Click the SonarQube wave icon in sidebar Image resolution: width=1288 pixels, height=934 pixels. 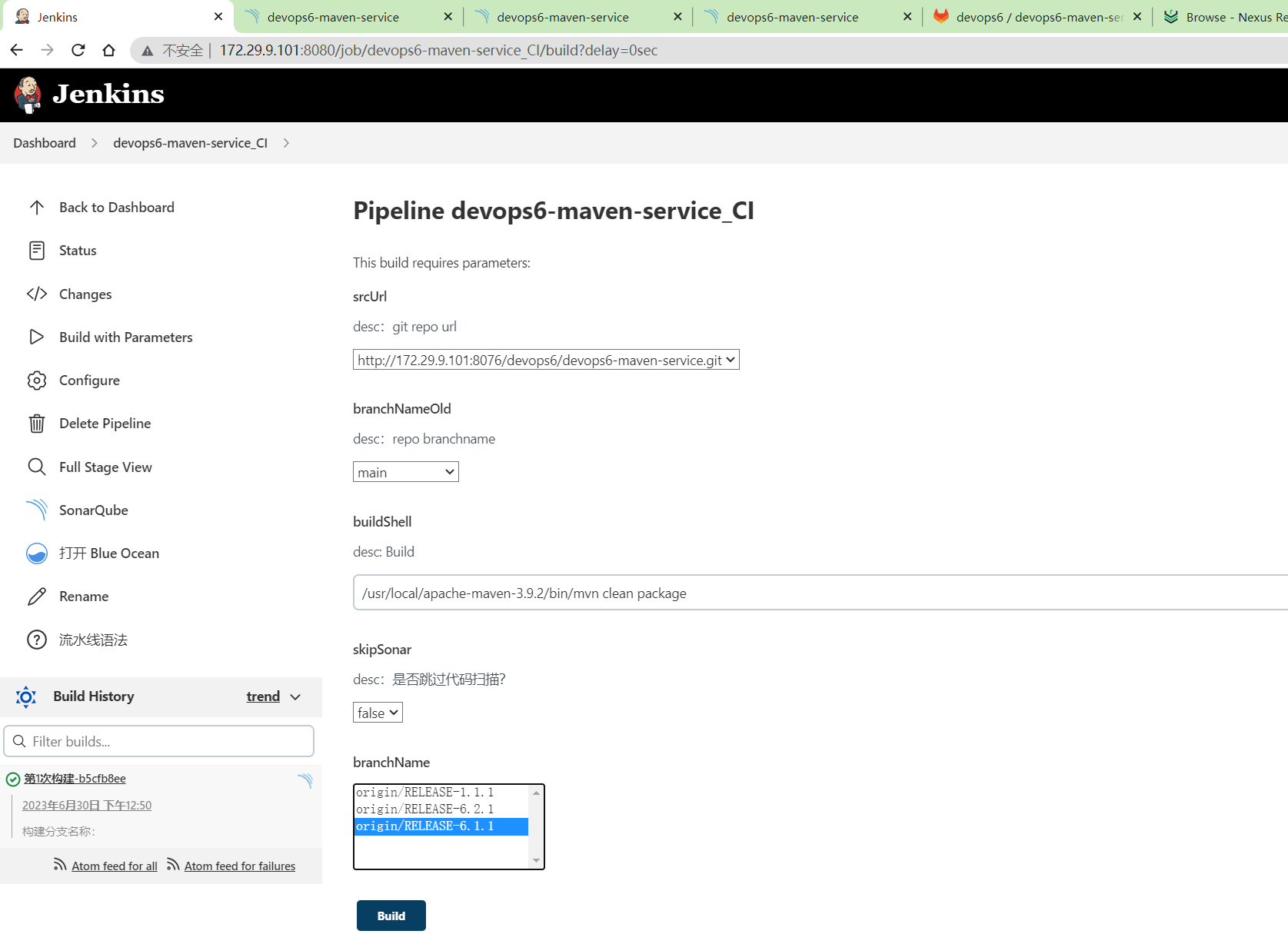coord(36,510)
